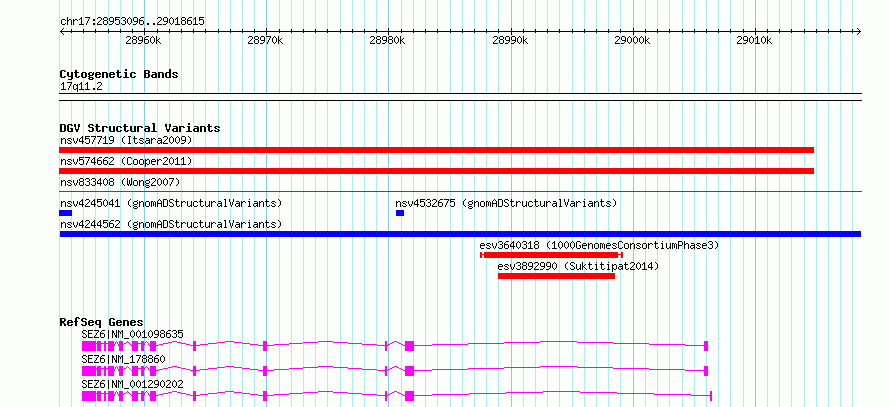Click the nsv457719 (Itsara2009) red variant bar

436,150
